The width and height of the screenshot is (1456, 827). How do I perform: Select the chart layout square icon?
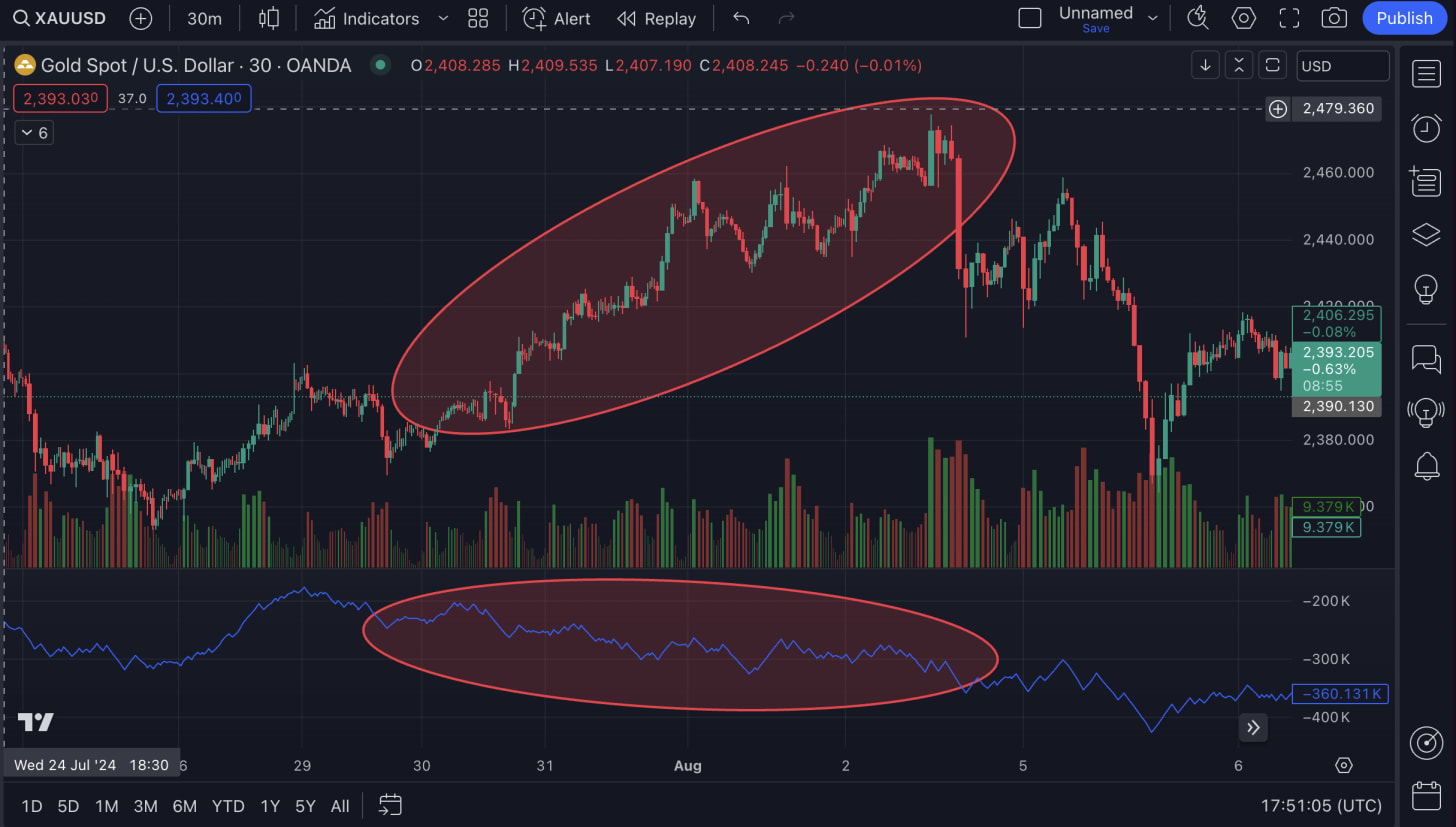pos(1030,18)
